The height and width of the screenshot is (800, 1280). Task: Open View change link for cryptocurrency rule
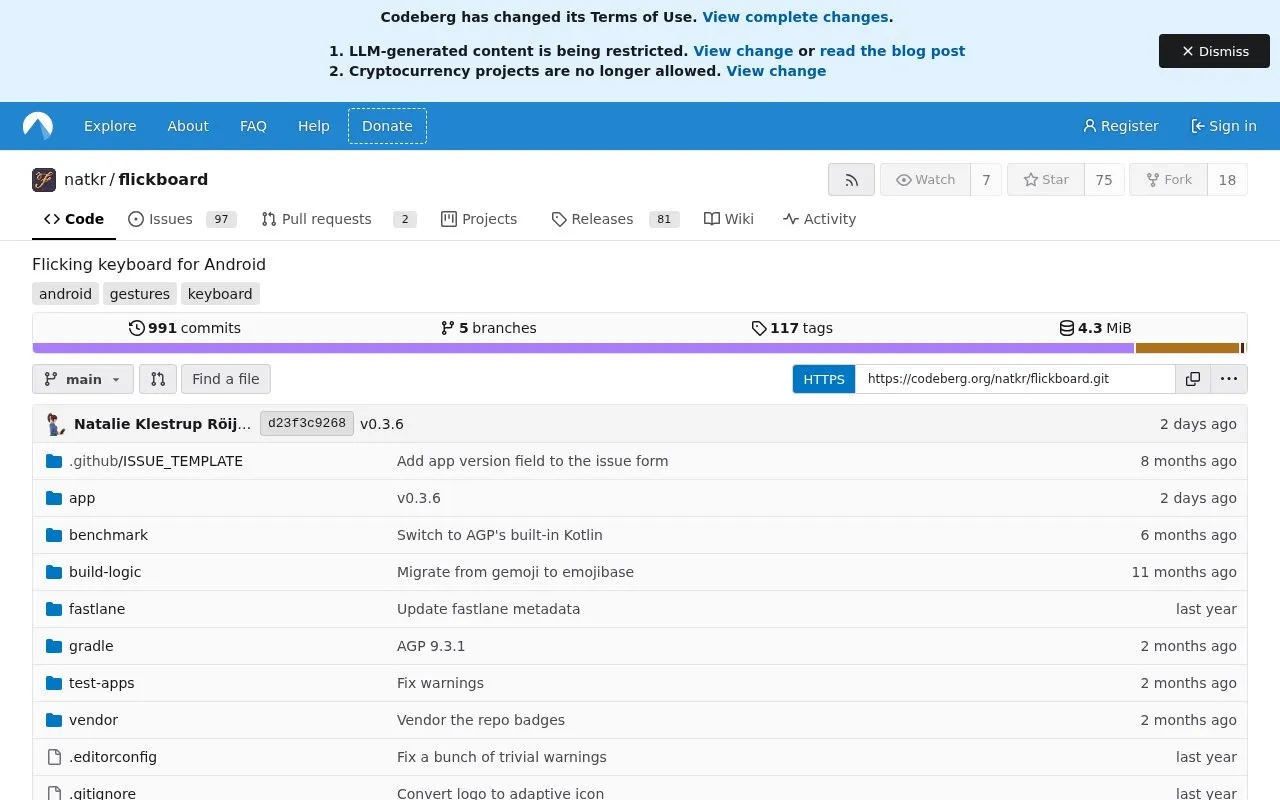coord(776,71)
